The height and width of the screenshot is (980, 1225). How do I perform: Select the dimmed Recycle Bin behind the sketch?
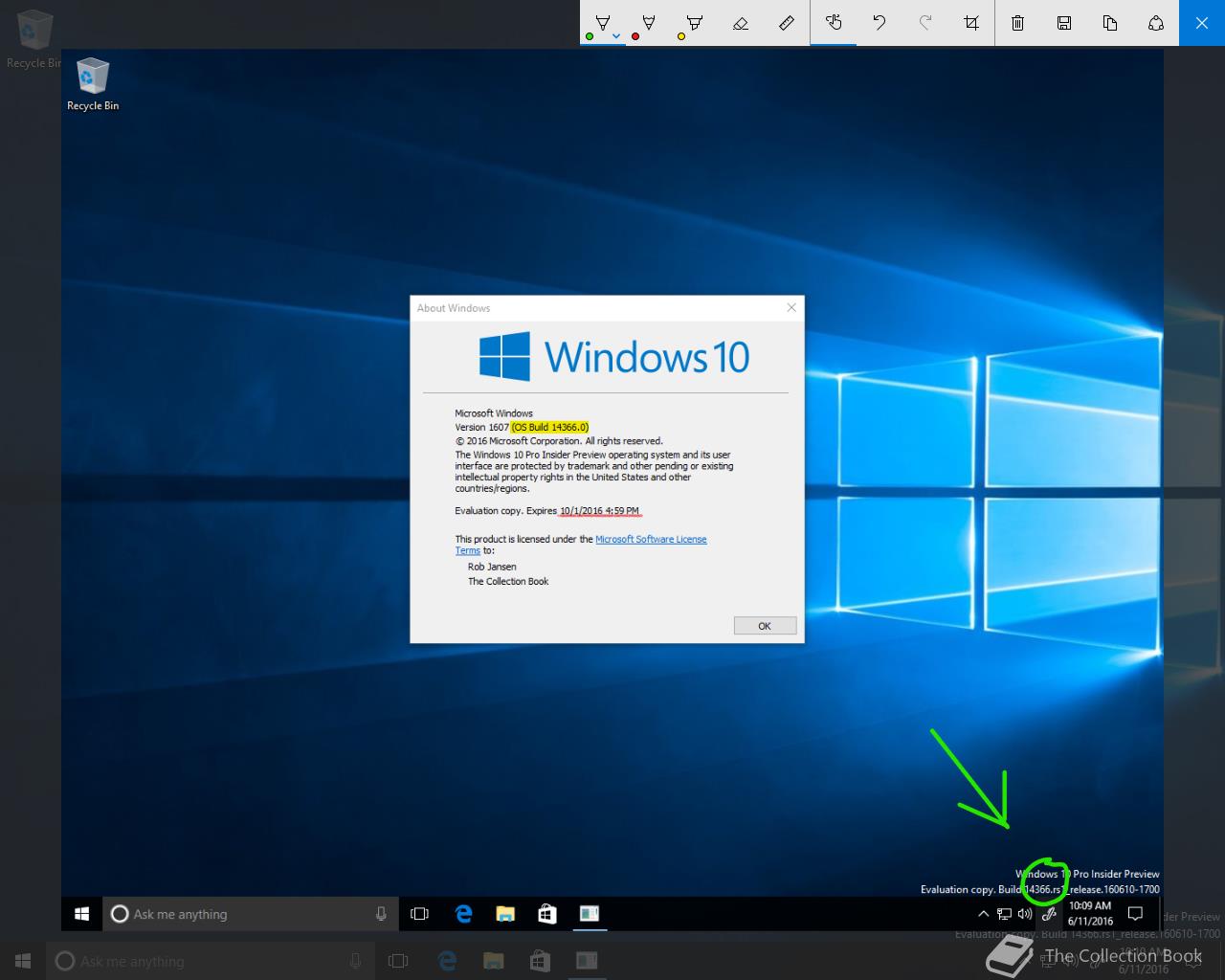[x=33, y=40]
